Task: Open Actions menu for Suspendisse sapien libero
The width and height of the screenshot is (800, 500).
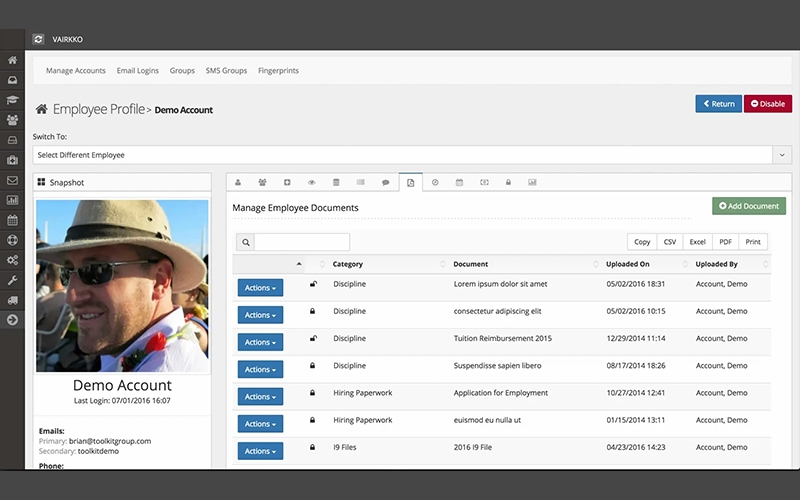Action: coord(260,369)
